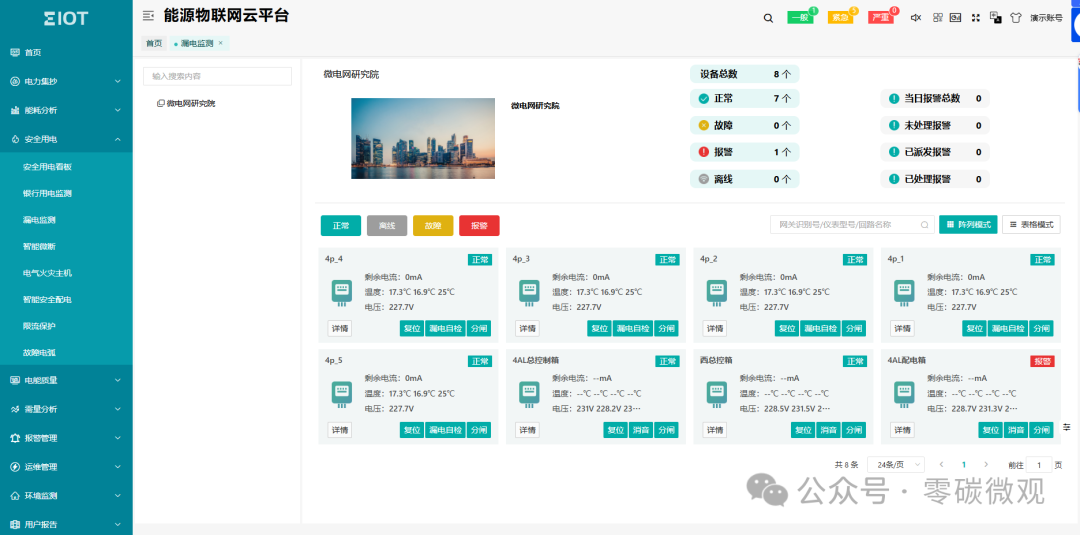Enter fullscreen mode via the expand icon

click(975, 18)
